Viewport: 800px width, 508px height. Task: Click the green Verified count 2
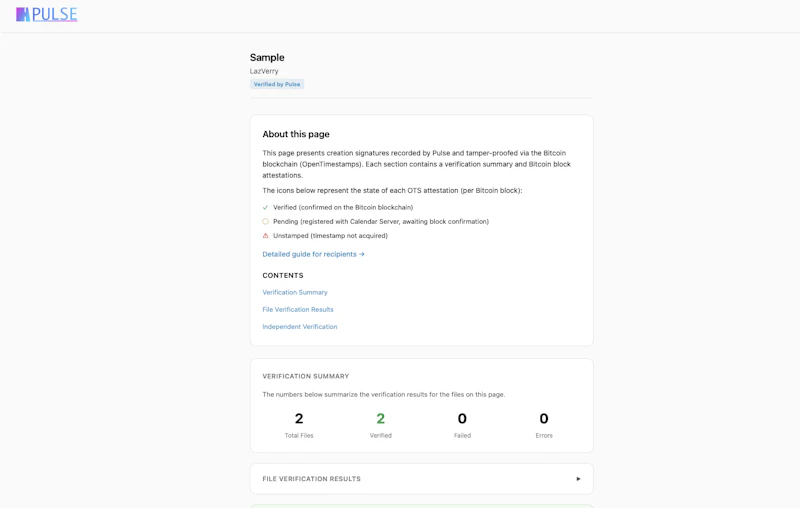coord(381,419)
